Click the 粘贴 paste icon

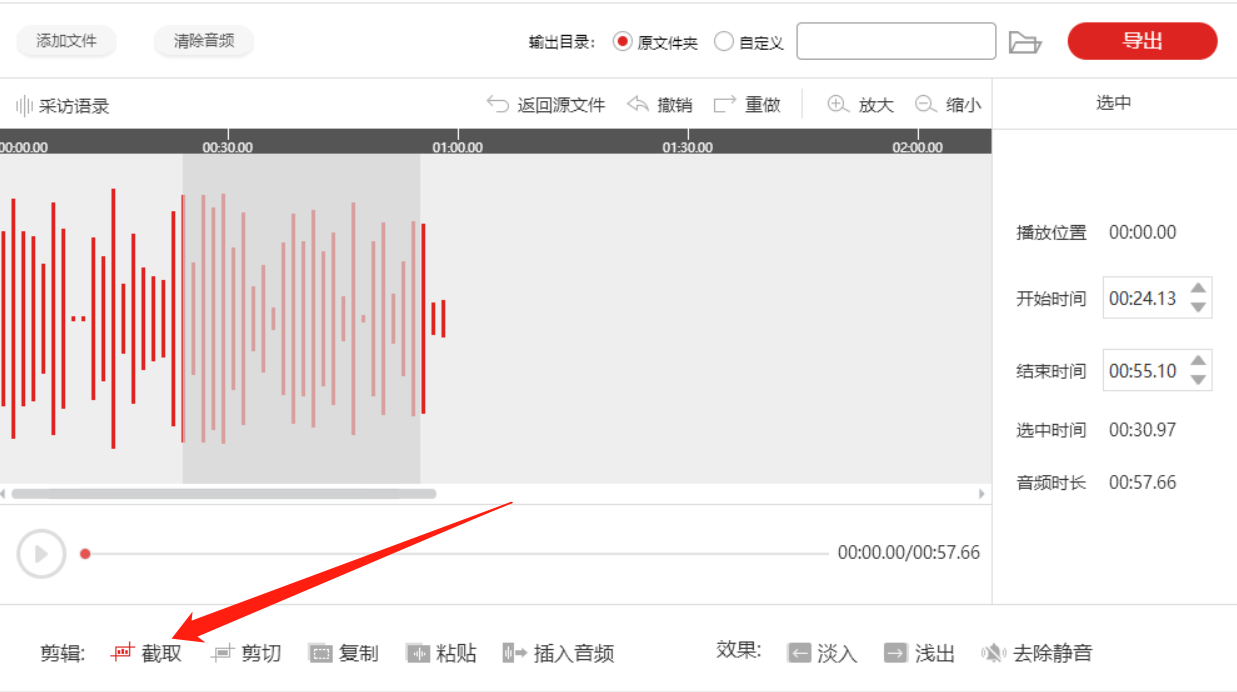pyautogui.click(x=418, y=654)
